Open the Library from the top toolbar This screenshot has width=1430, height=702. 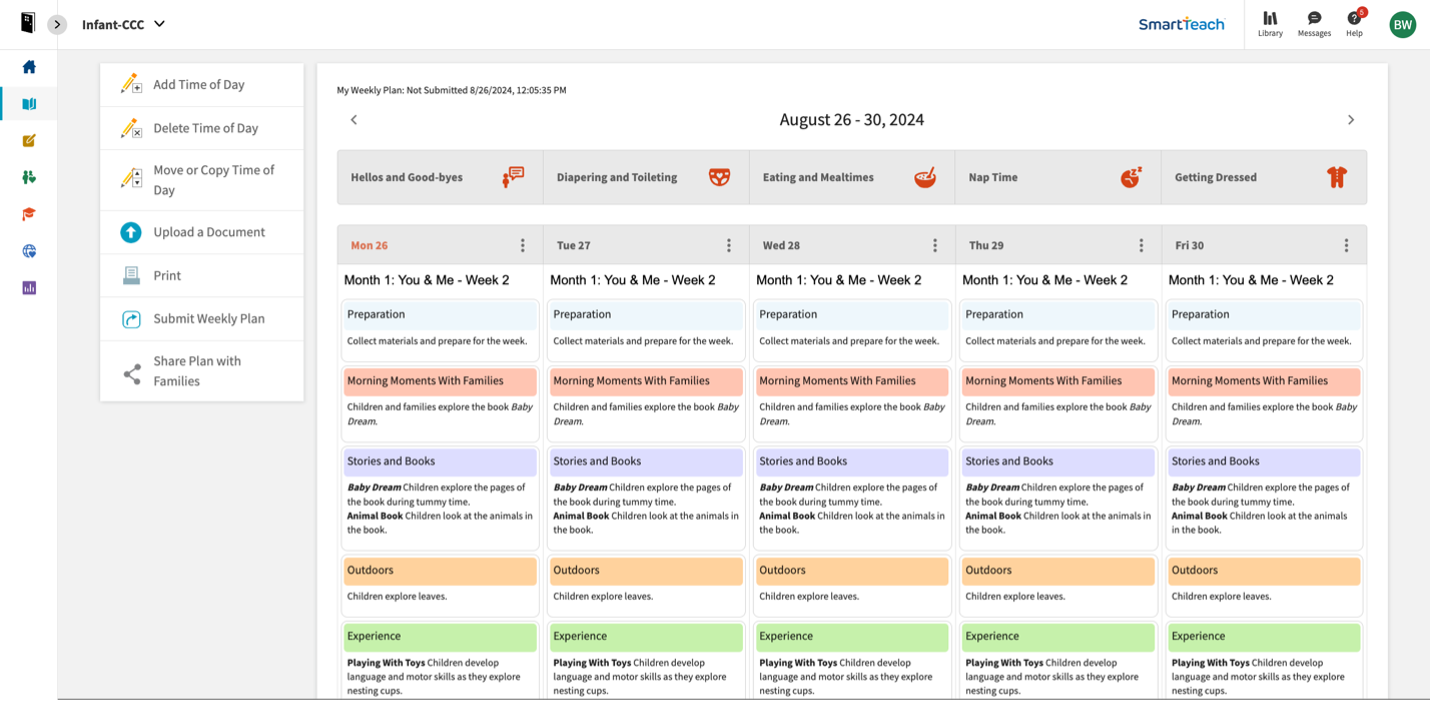[1270, 24]
